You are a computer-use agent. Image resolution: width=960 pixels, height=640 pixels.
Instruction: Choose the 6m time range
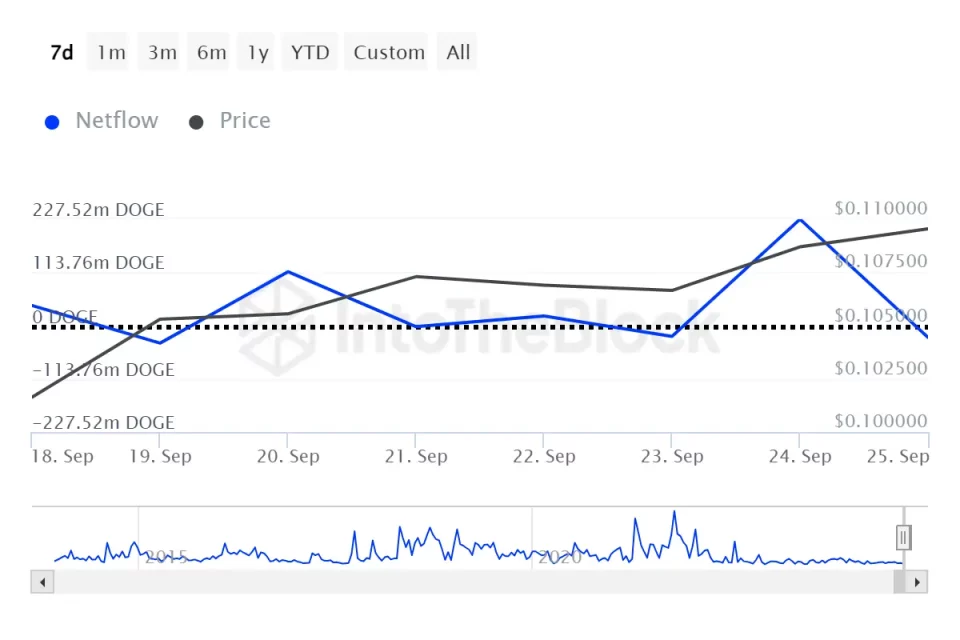[211, 53]
